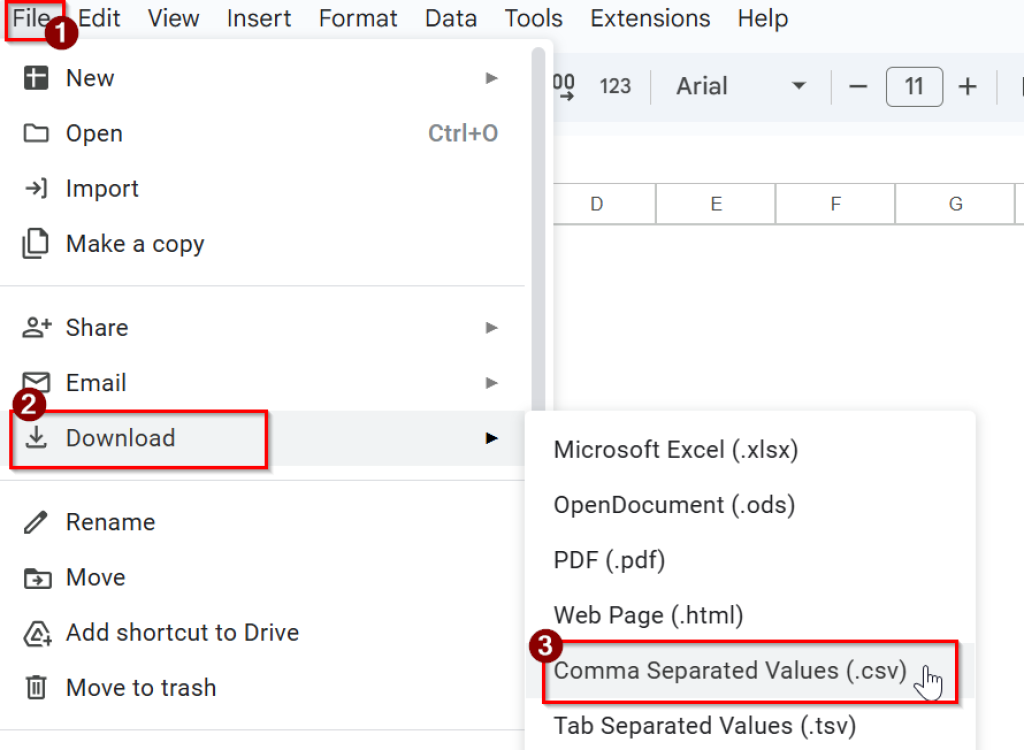Viewport: 1024px width, 750px height.
Task: Open the Extensions menu
Action: [650, 18]
